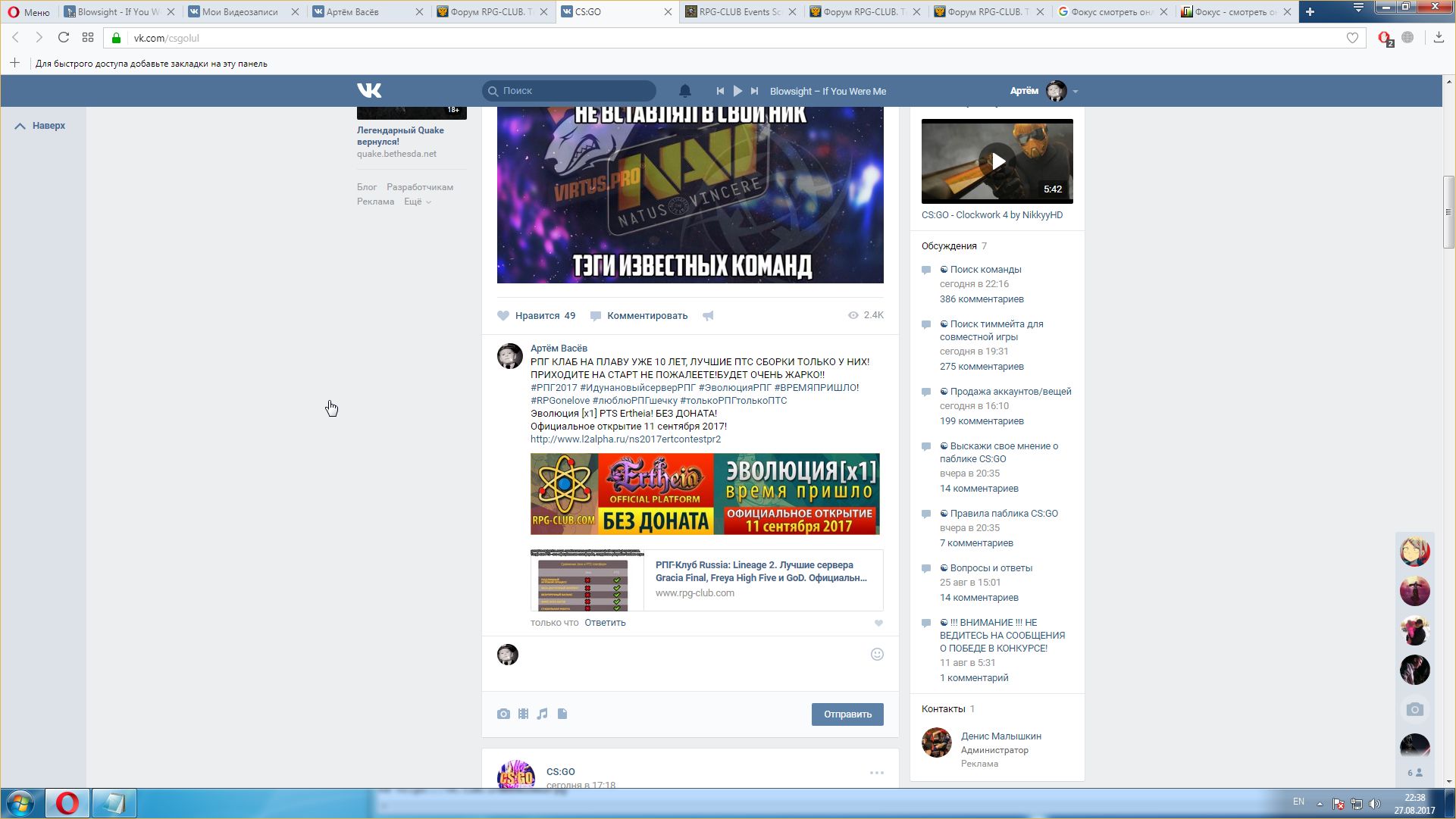Image resolution: width=1456 pixels, height=819 pixels.
Task: Click the Отправить button
Action: click(x=847, y=714)
